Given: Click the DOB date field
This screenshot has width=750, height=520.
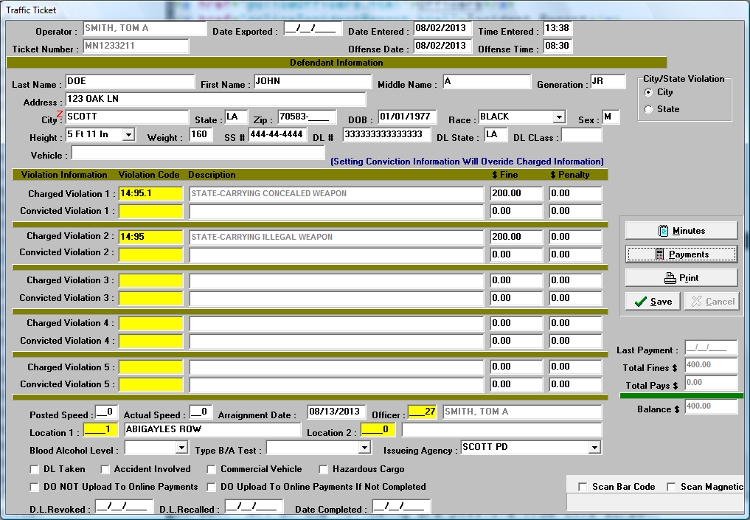Looking at the screenshot, I should (407, 117).
